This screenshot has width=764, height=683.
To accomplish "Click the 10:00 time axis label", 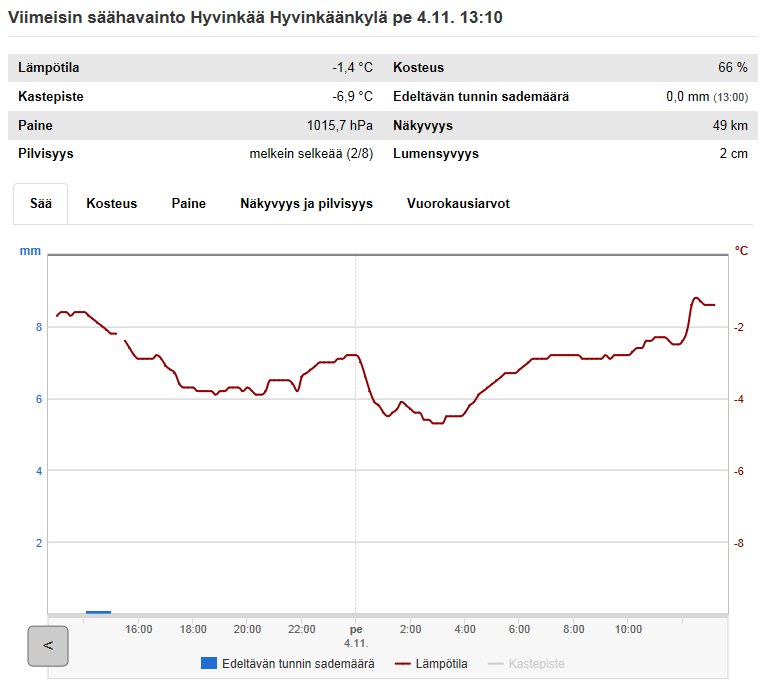I will click(628, 629).
